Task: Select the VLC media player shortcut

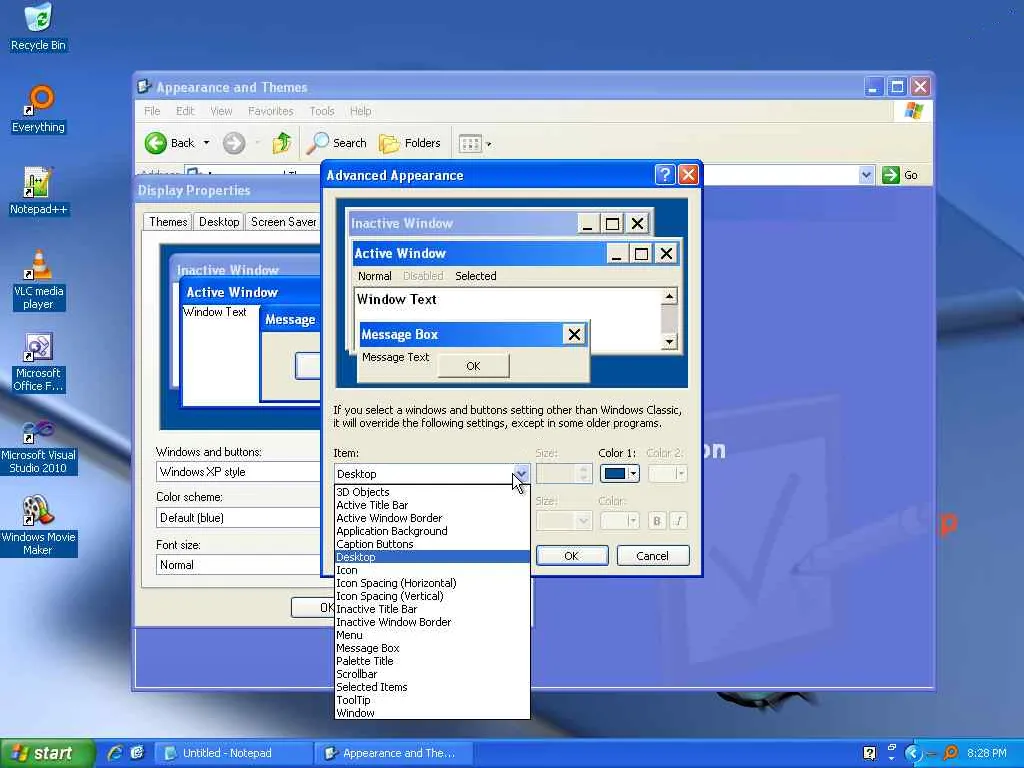Action: click(38, 280)
